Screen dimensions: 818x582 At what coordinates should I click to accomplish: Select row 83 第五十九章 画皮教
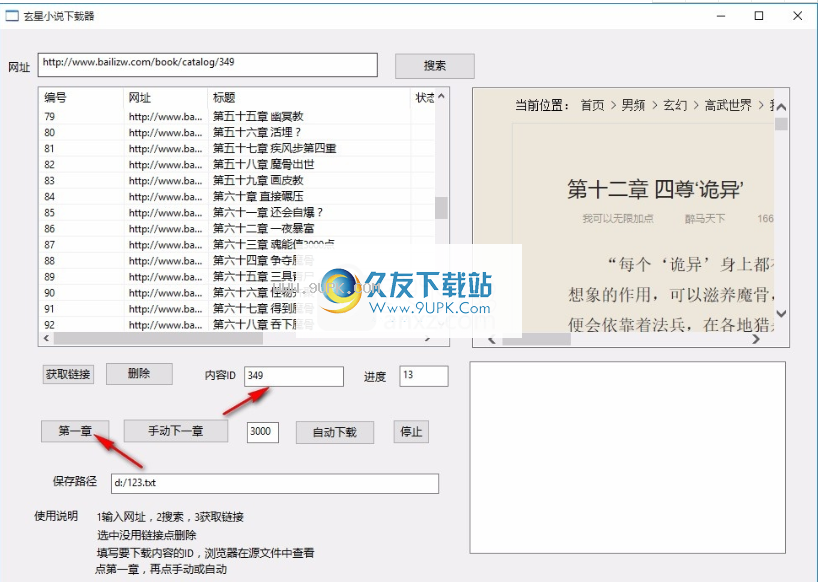pos(237,180)
